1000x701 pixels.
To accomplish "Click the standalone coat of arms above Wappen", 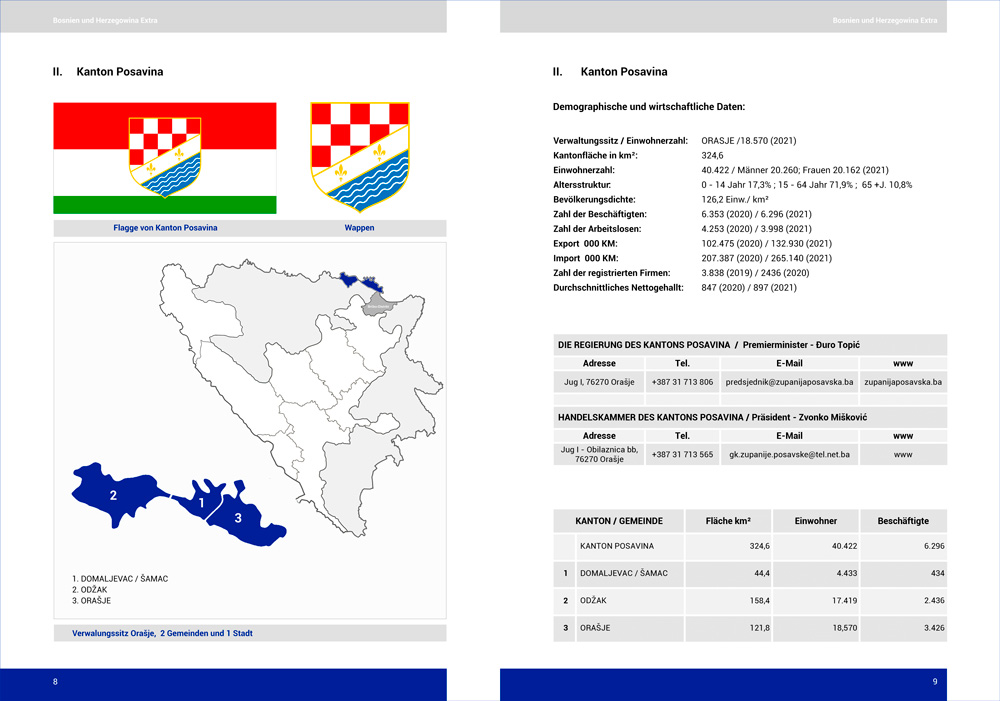I will [359, 157].
